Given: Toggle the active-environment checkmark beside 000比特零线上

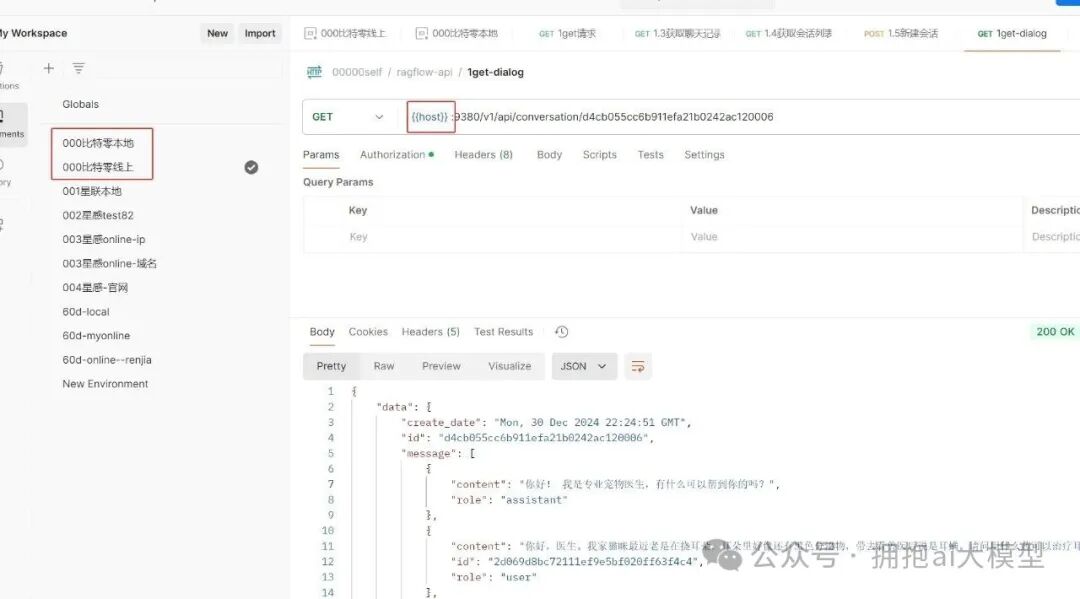Looking at the screenshot, I should [251, 168].
